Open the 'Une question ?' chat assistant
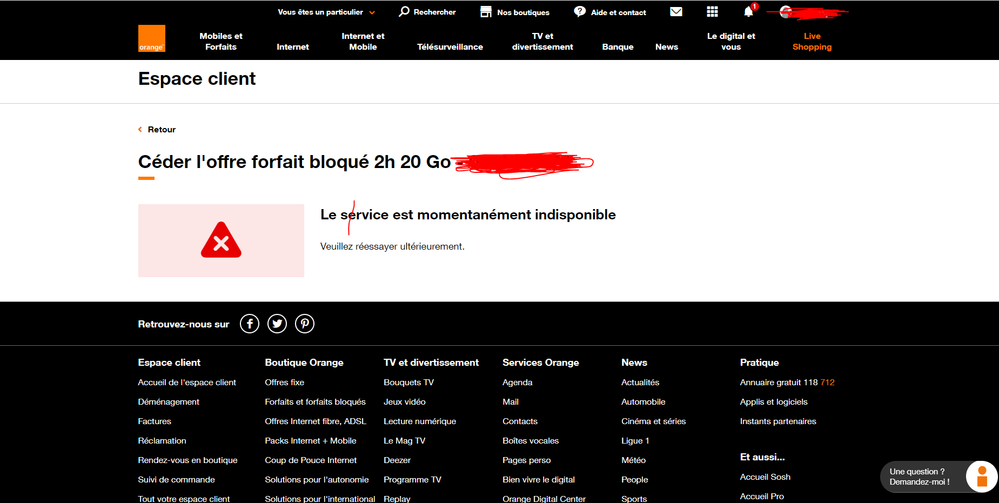Viewport: 999px width, 503px height. pos(938,477)
